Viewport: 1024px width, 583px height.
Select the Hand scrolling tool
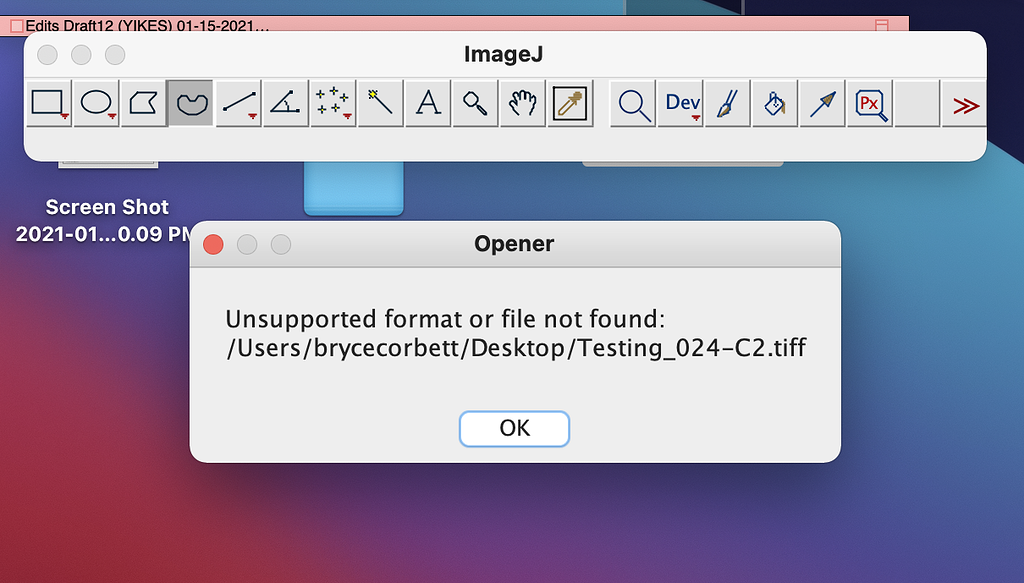pyautogui.click(x=522, y=103)
